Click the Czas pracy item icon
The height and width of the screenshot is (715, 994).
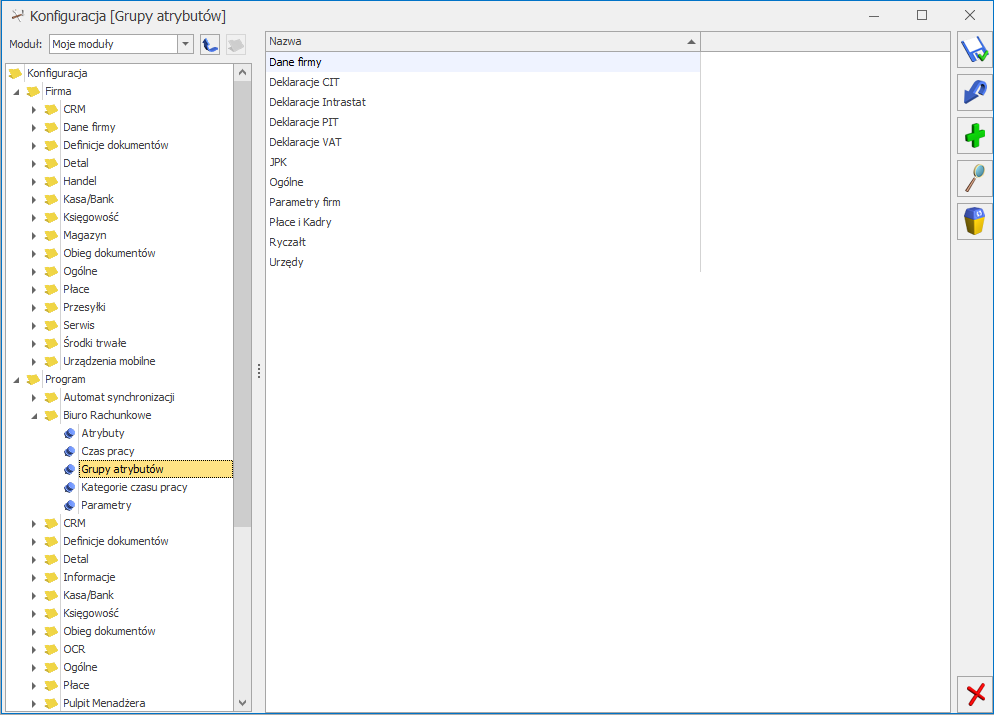coord(70,451)
